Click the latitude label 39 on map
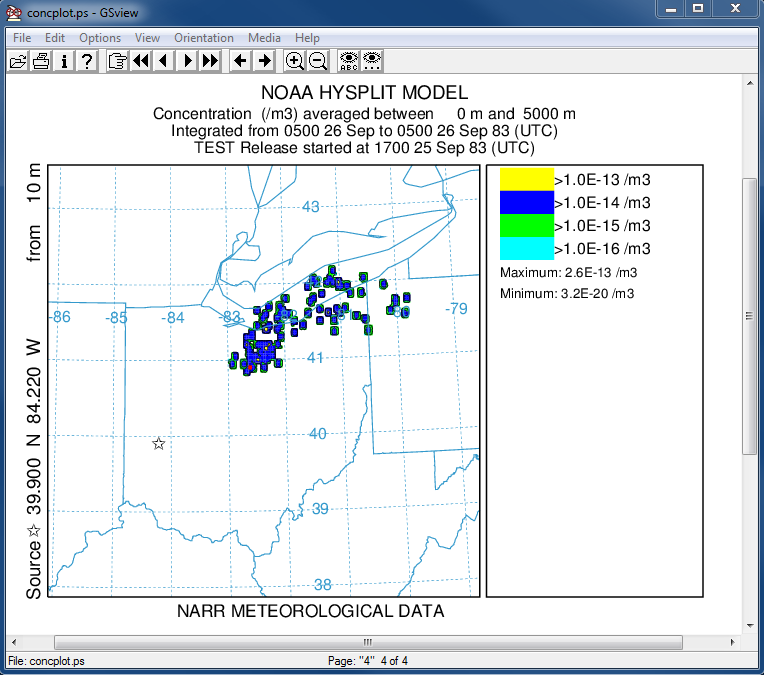This screenshot has width=764, height=675. click(x=320, y=509)
